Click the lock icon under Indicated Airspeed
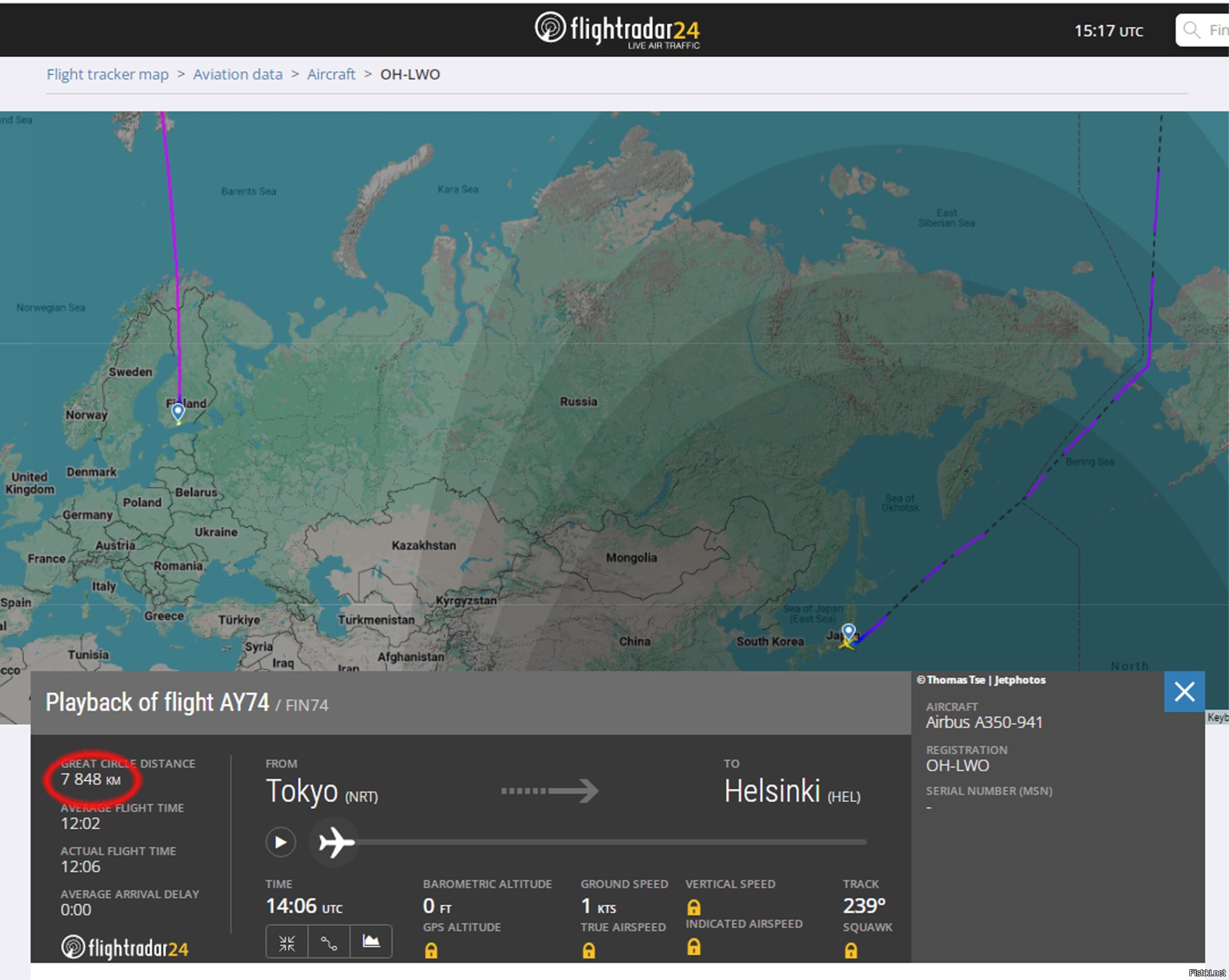 click(693, 947)
